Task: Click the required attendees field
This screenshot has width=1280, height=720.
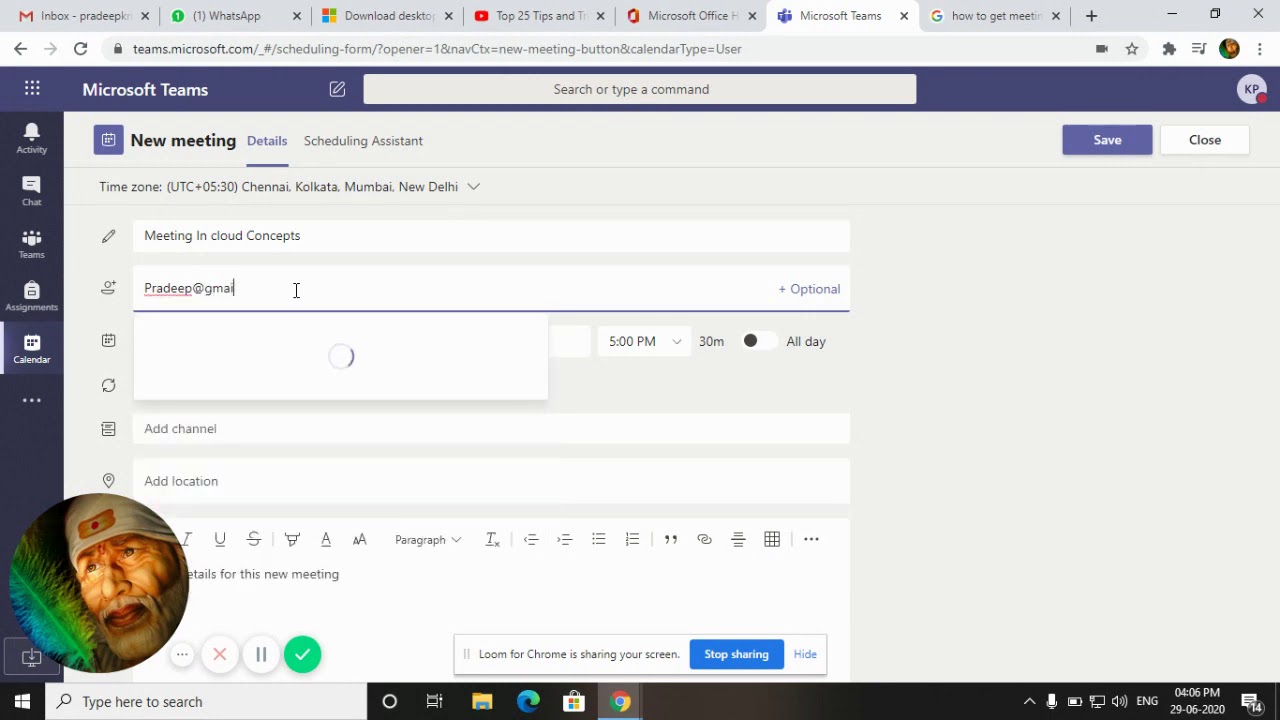Action: 491,289
